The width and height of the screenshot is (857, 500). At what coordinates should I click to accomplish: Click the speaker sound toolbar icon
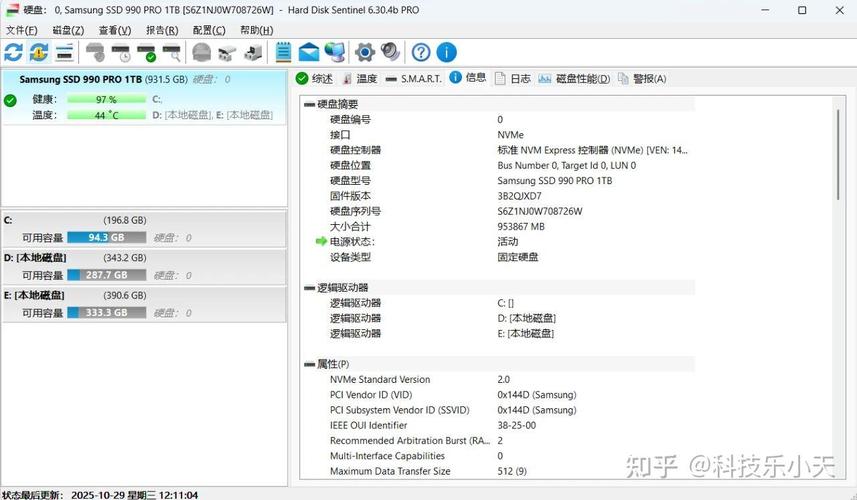[x=390, y=52]
